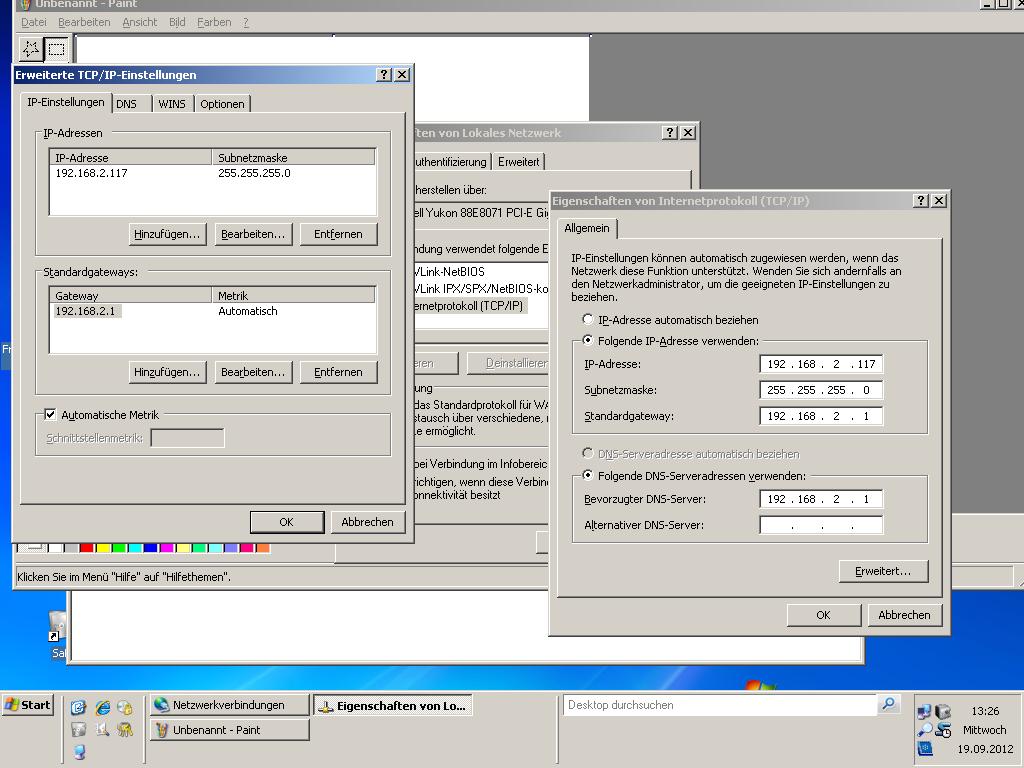Click the Alternativer DNS-Server input field
1024x768 pixels.
pyautogui.click(x=820, y=525)
